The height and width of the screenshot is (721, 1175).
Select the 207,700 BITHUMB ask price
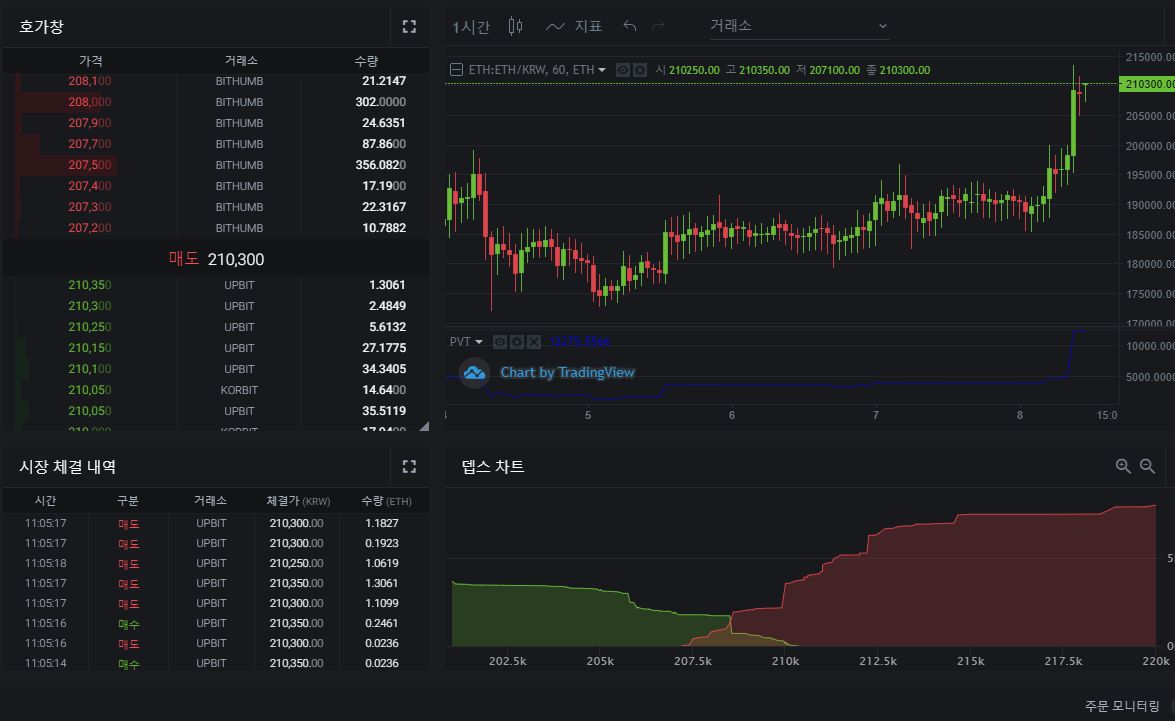coord(90,144)
